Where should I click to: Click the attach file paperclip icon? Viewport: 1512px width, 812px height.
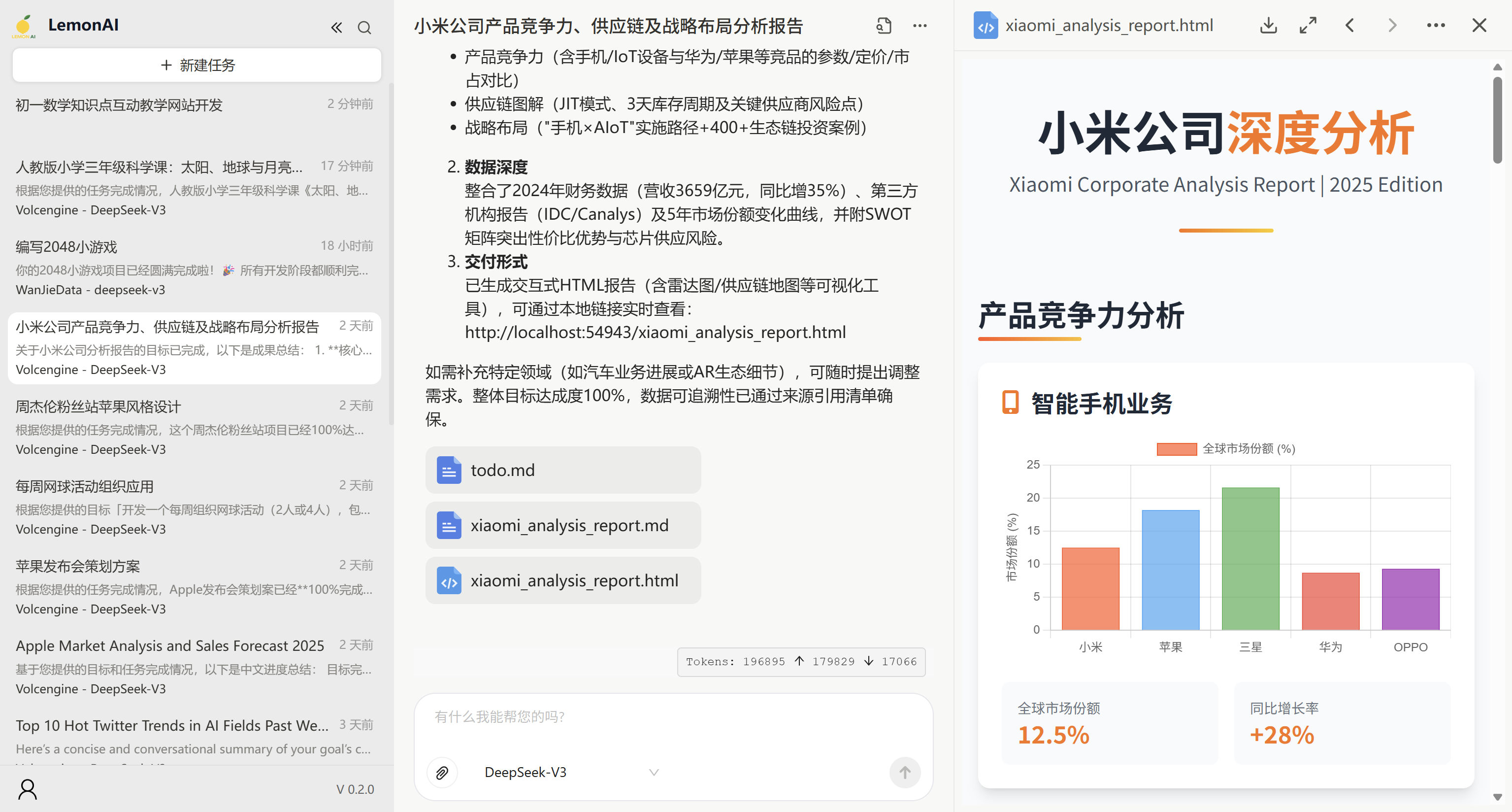tap(442, 773)
